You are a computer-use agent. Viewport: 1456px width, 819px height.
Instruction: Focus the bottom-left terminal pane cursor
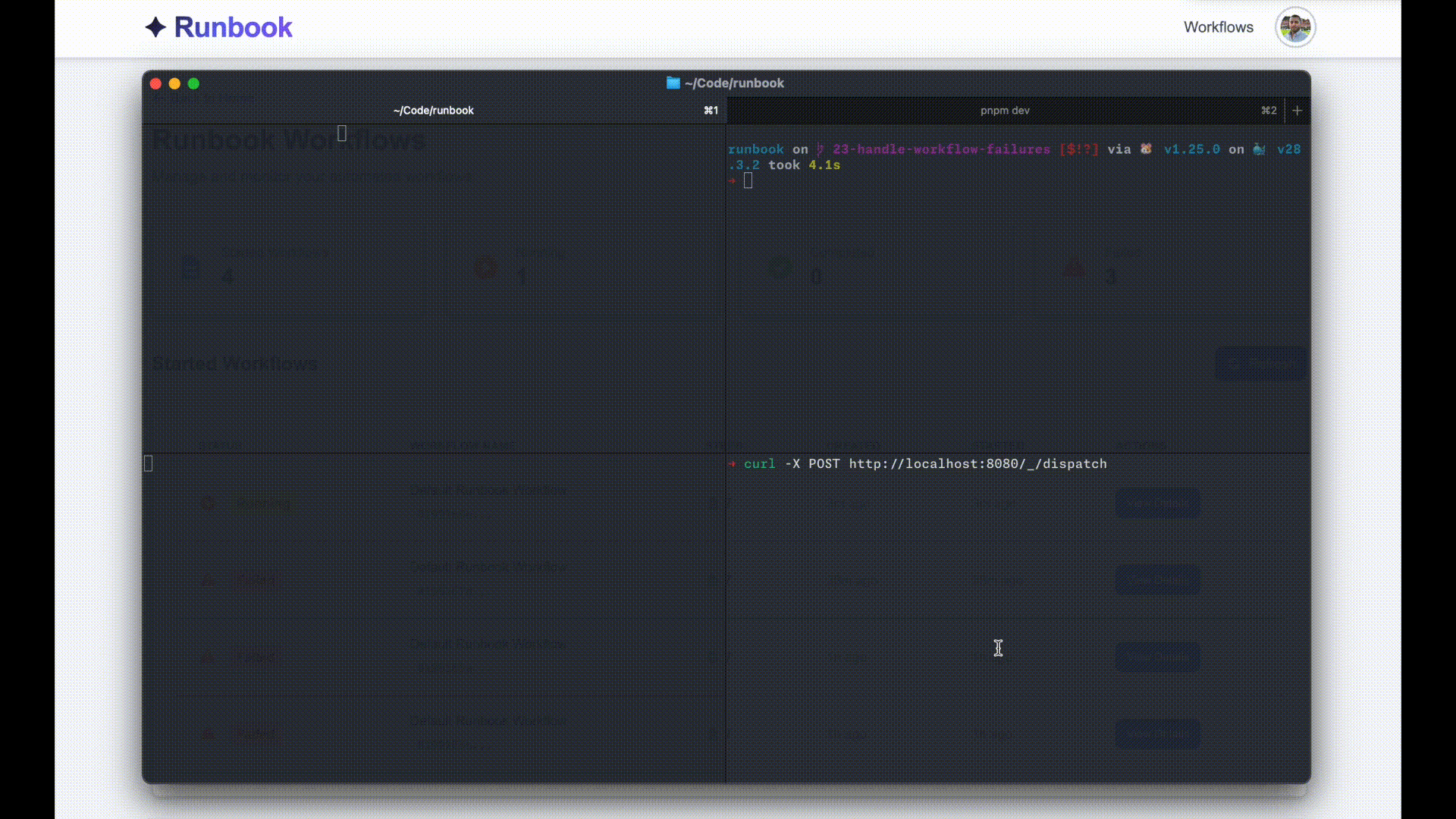[149, 463]
